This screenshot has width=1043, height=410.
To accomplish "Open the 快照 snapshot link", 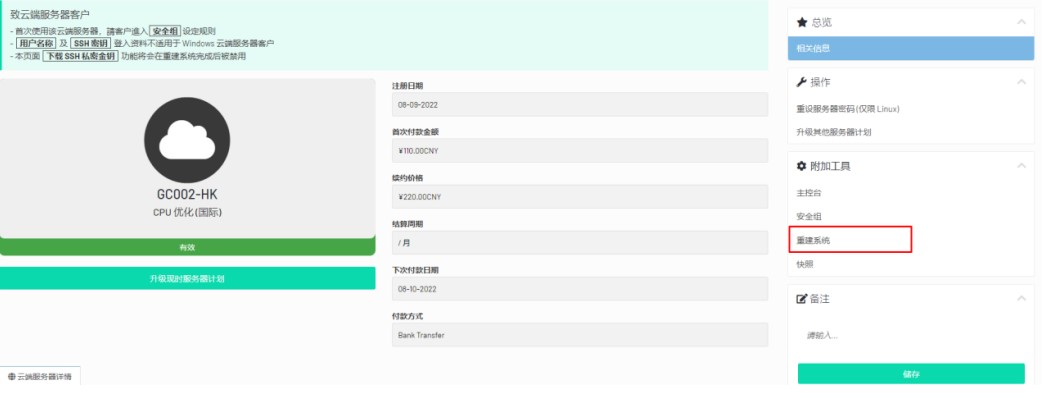I will 805,265.
